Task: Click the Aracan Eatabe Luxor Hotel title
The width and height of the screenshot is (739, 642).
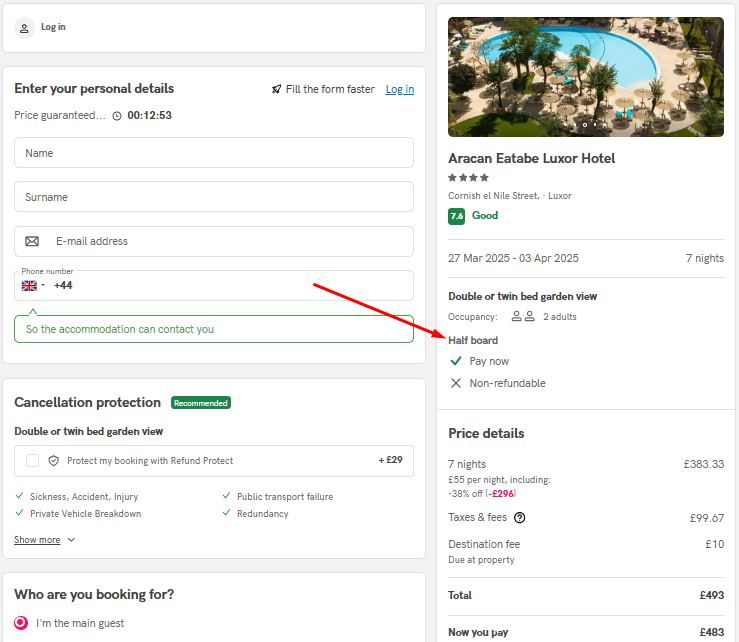Action: pos(532,158)
